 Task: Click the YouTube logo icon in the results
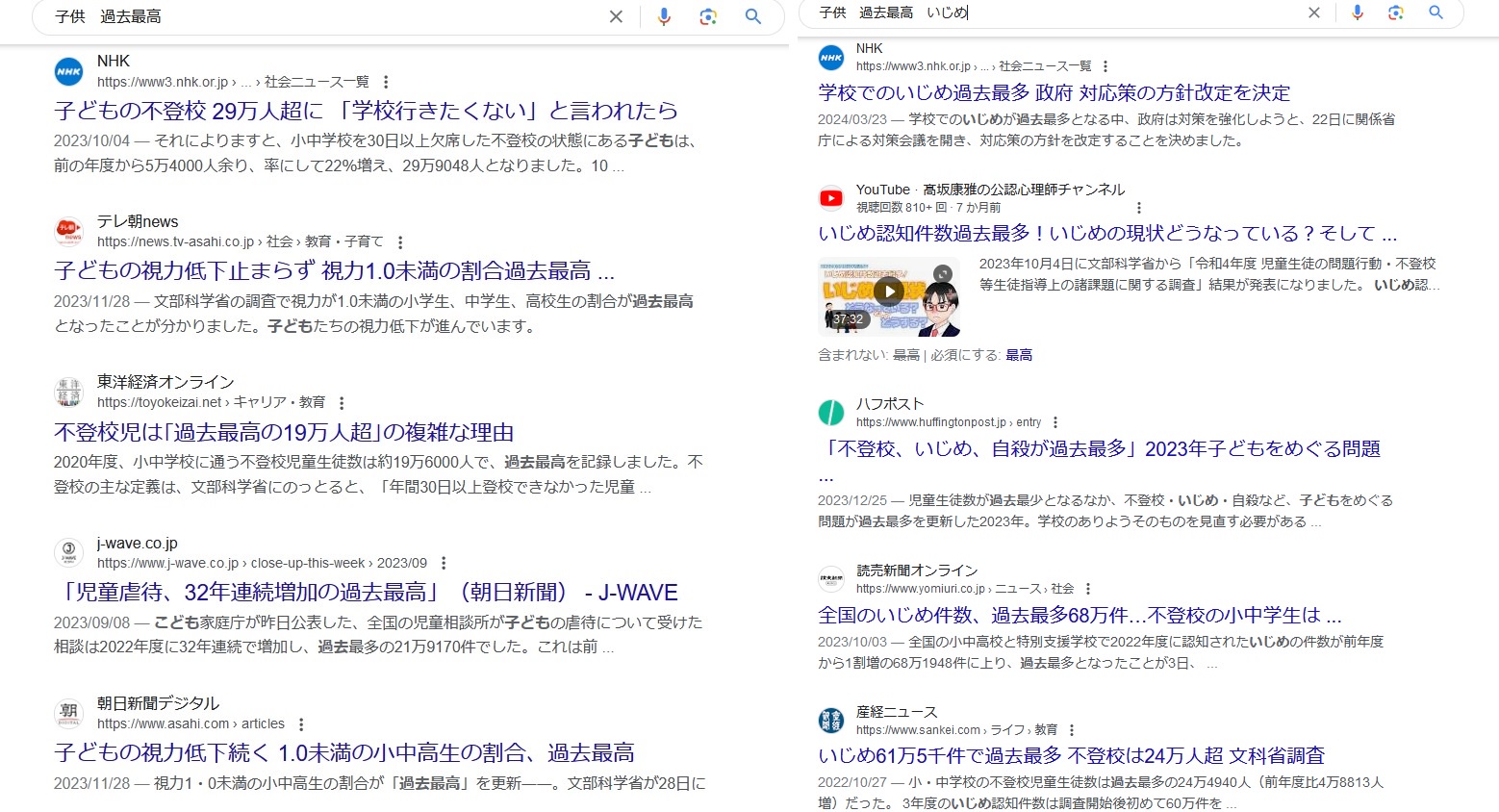[x=831, y=198]
